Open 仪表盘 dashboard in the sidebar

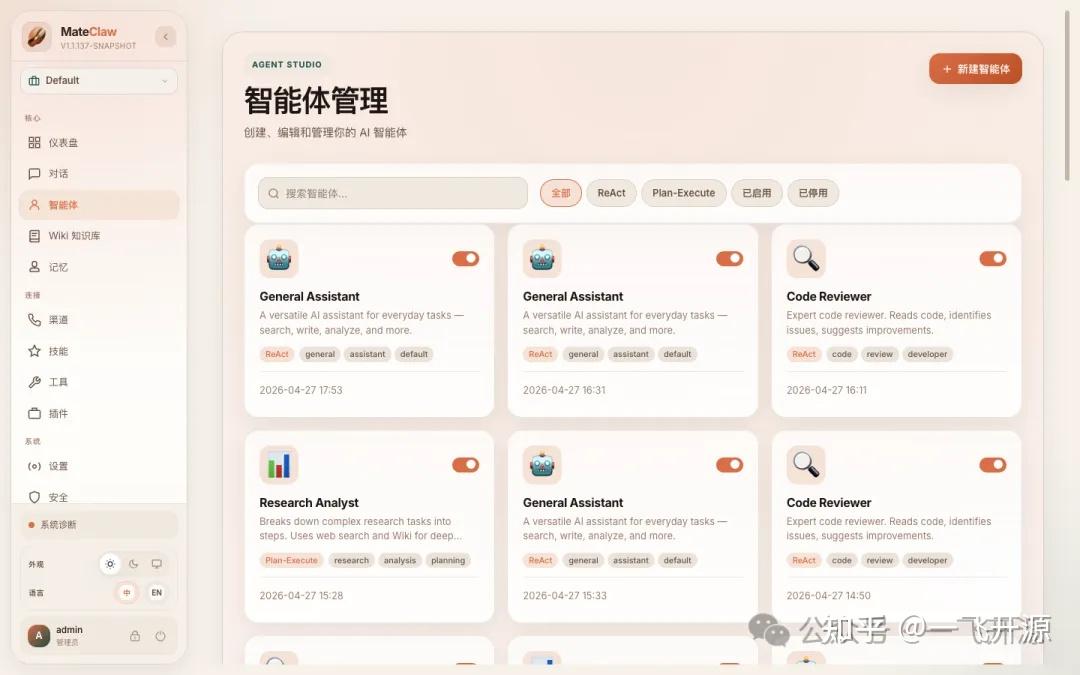click(98, 143)
